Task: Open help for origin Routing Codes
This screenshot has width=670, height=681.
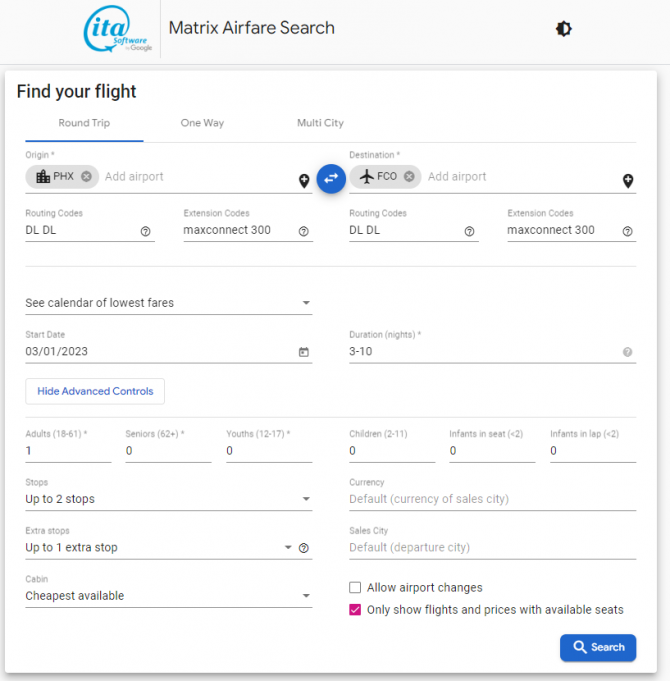Action: 145,231
